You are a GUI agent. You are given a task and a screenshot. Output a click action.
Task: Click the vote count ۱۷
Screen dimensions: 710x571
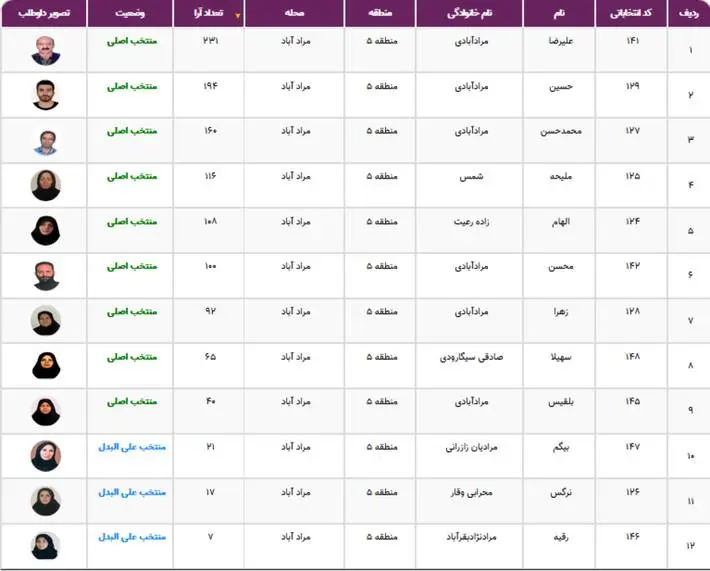click(x=211, y=492)
